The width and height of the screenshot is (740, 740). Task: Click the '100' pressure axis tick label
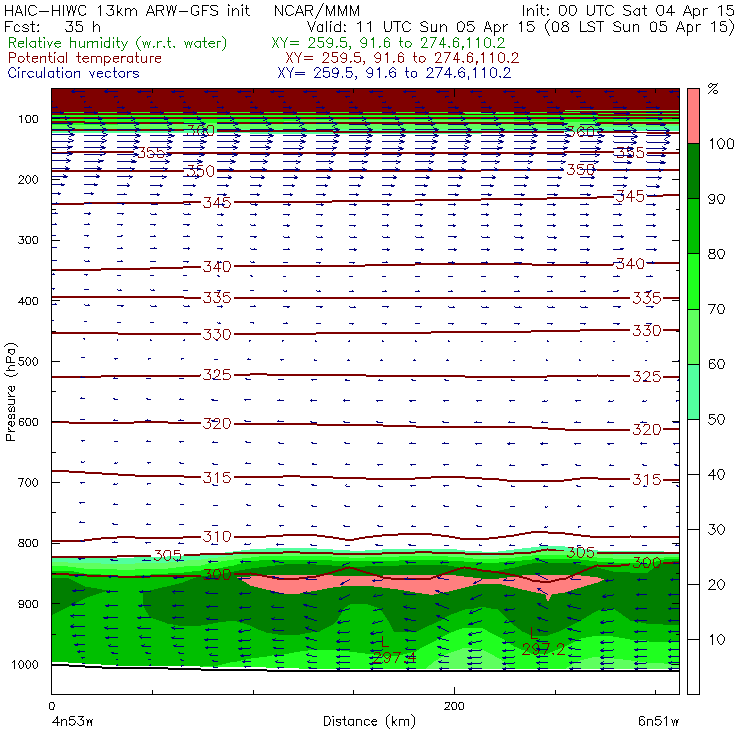[28, 119]
